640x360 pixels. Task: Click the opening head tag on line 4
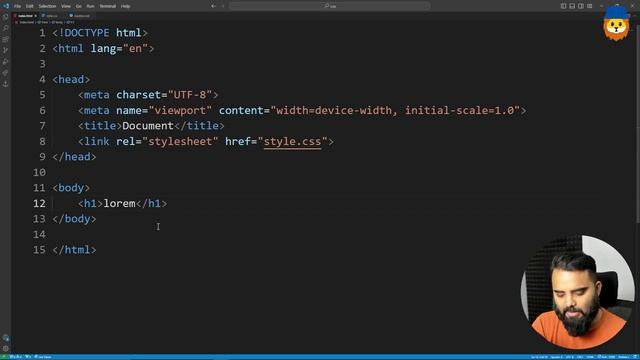(x=71, y=79)
